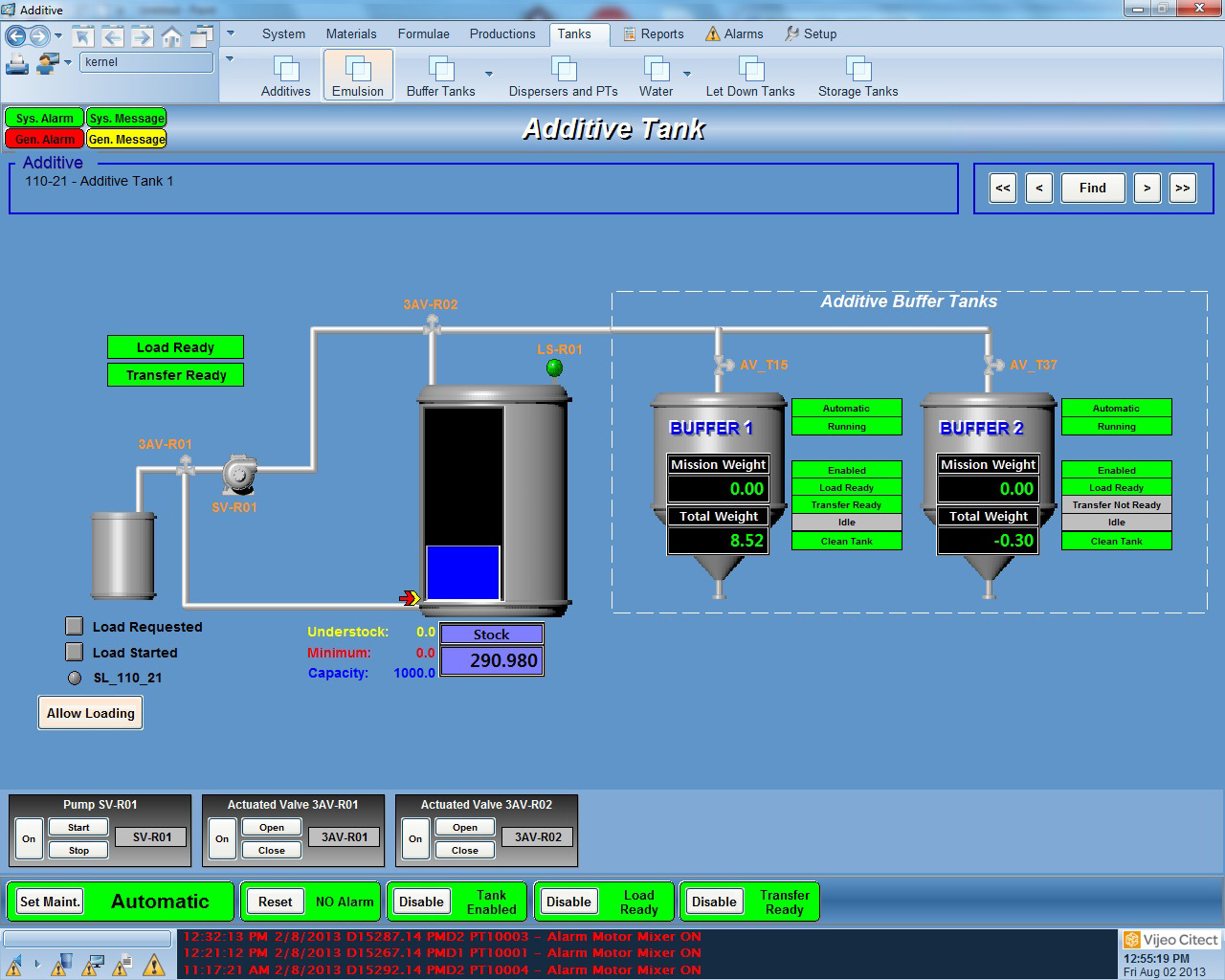1225x980 pixels.
Task: Toggle the Load Requested checkbox
Action: (75, 626)
